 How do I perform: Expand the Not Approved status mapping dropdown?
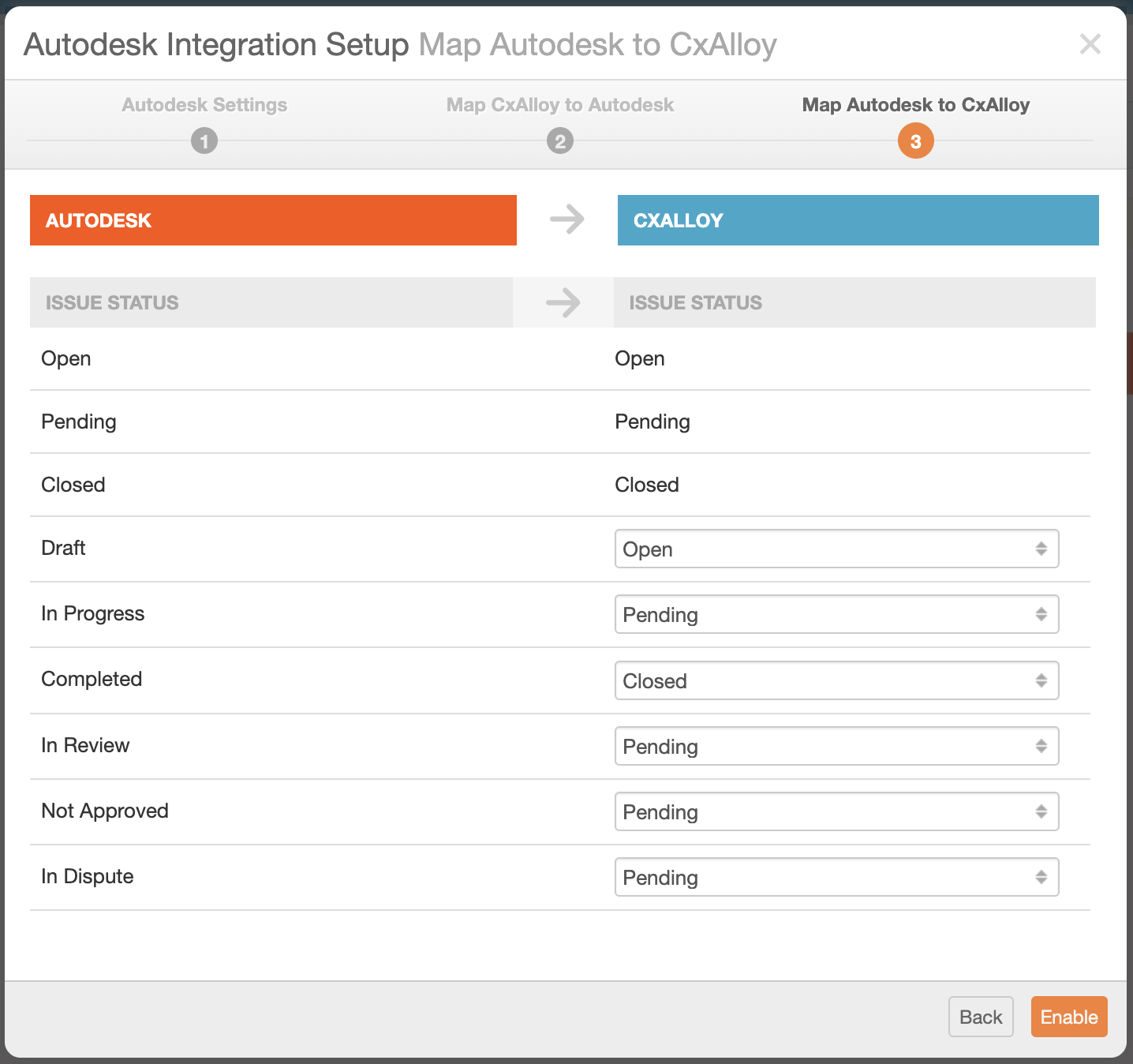coord(836,812)
